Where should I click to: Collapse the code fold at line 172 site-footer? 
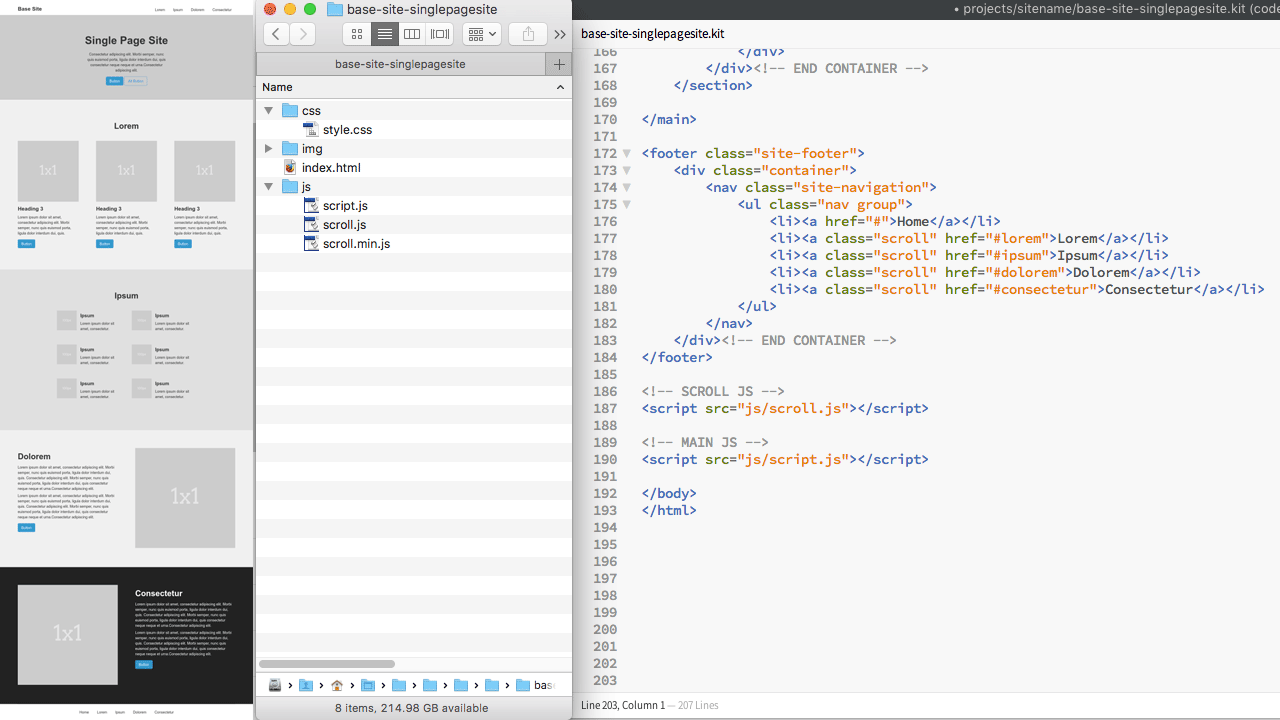(x=627, y=153)
